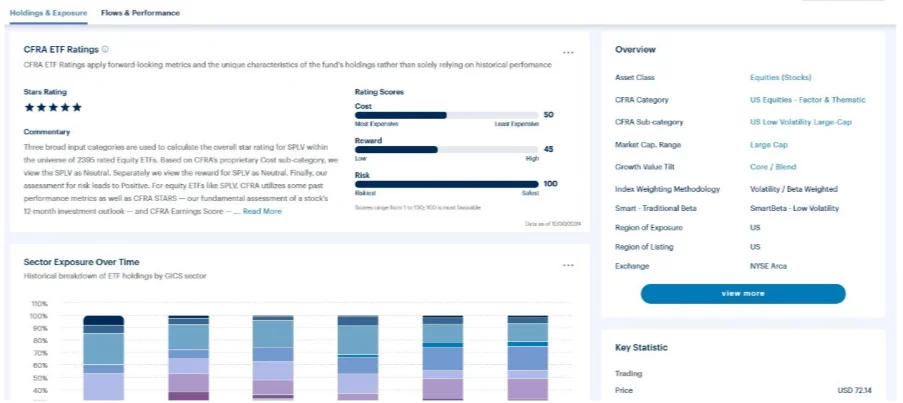Click the SmartBeta - Low Volatility value
This screenshot has height=403, width=903.
pos(794,208)
